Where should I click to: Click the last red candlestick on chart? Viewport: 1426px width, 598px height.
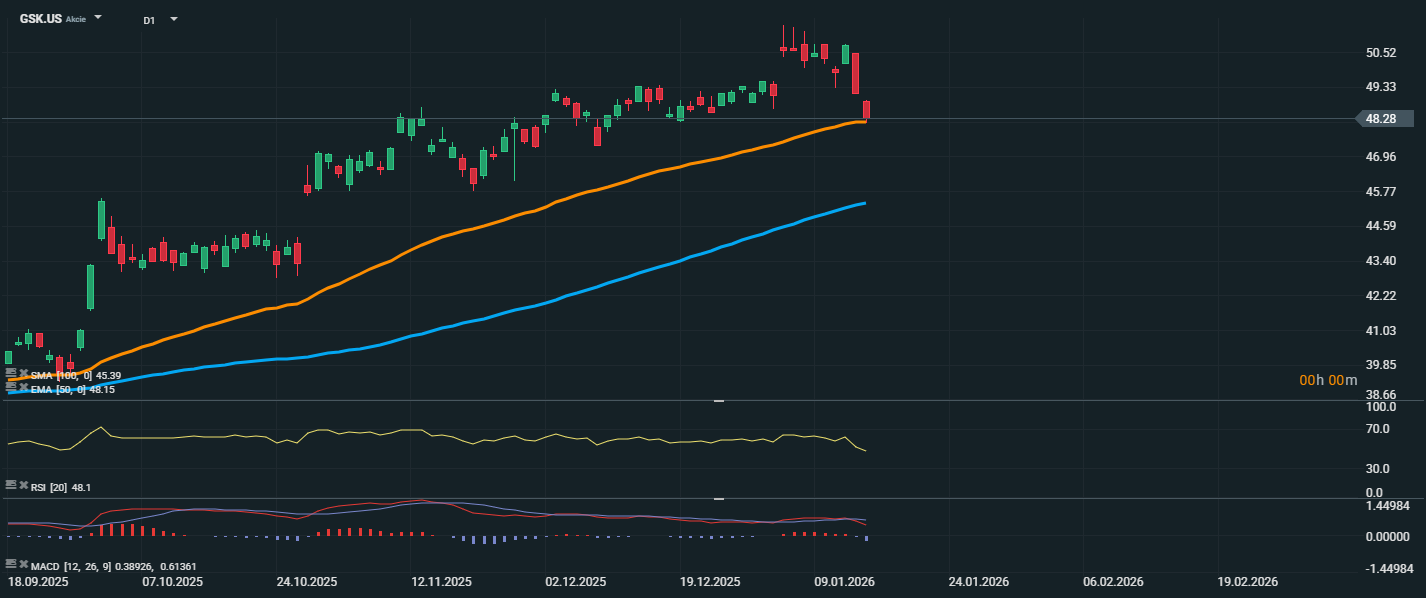pyautogui.click(x=867, y=110)
